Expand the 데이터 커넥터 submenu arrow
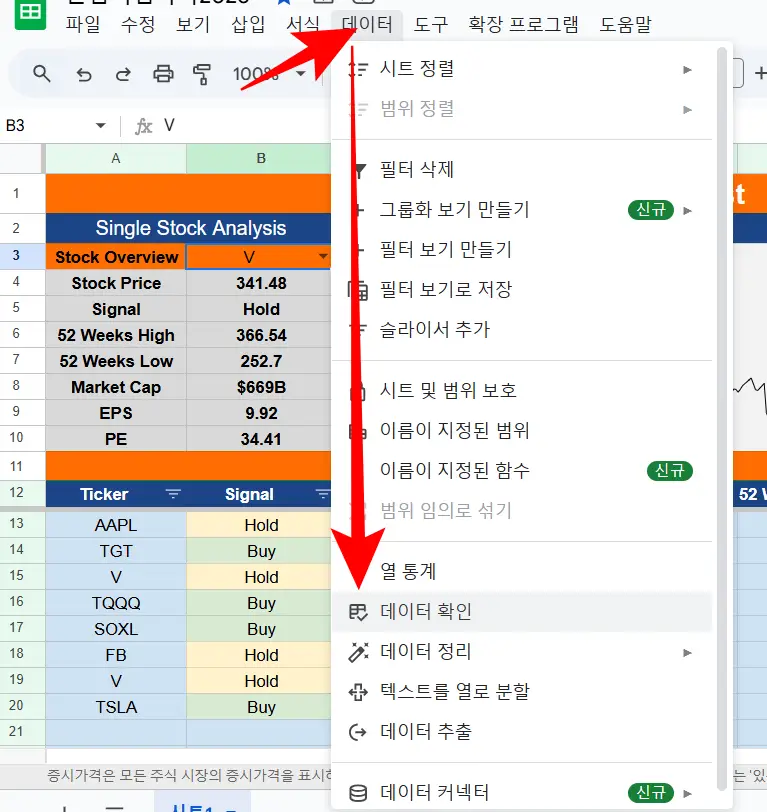The width and height of the screenshot is (767, 812). [x=687, y=793]
